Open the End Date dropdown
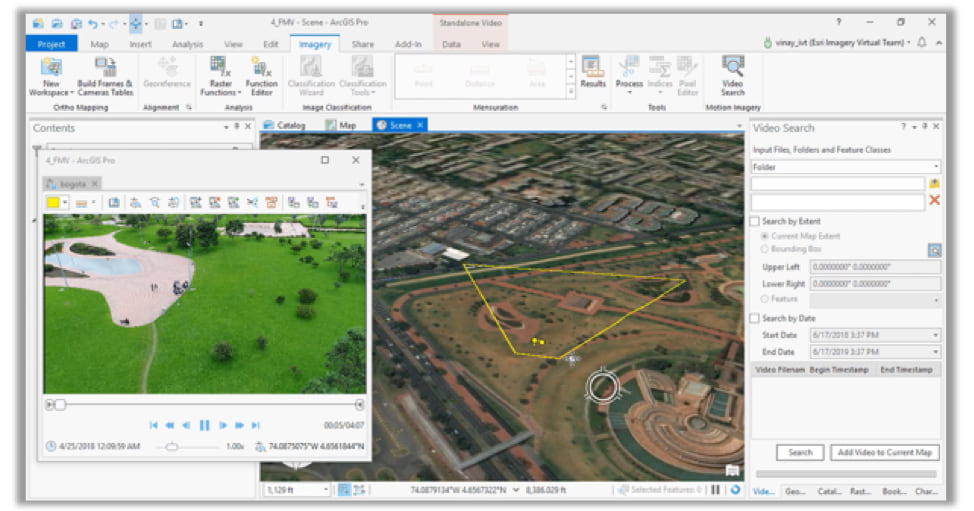The width and height of the screenshot is (974, 511). point(935,351)
